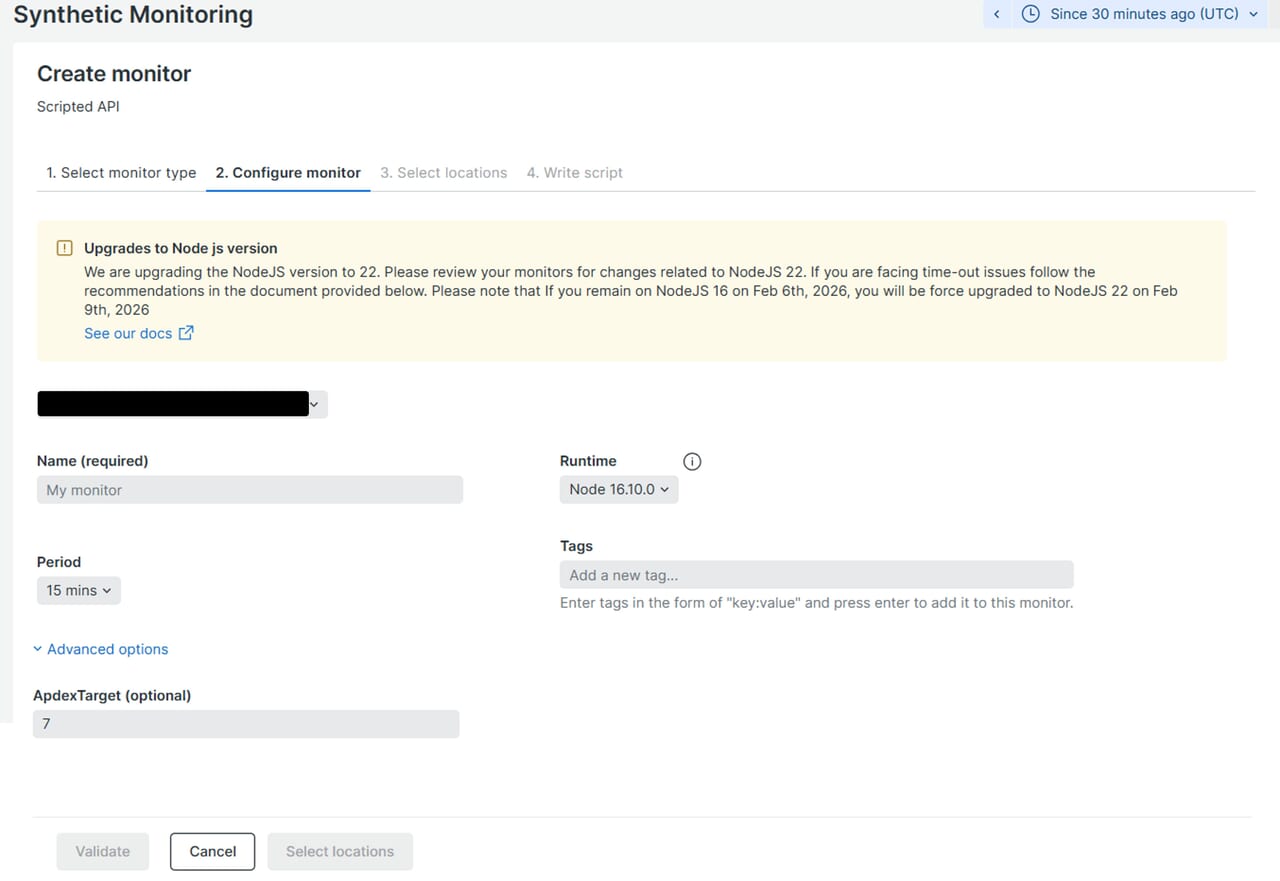Focus the Name field showing 'My monitor'

[249, 490]
